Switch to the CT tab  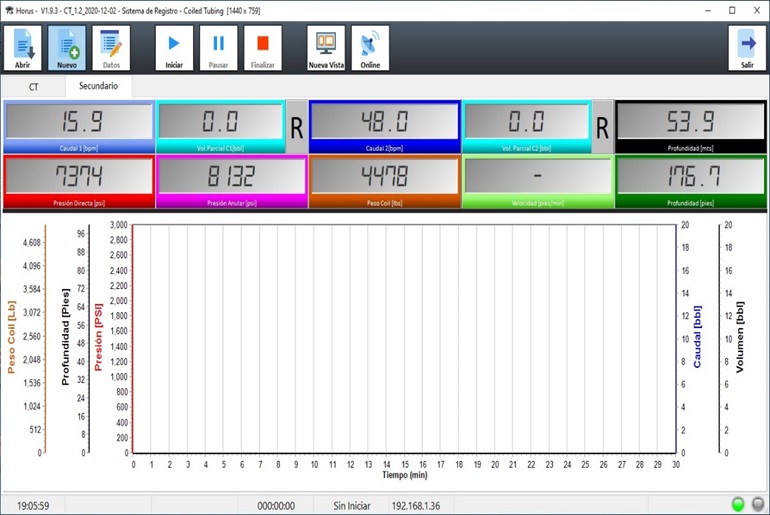[33, 87]
